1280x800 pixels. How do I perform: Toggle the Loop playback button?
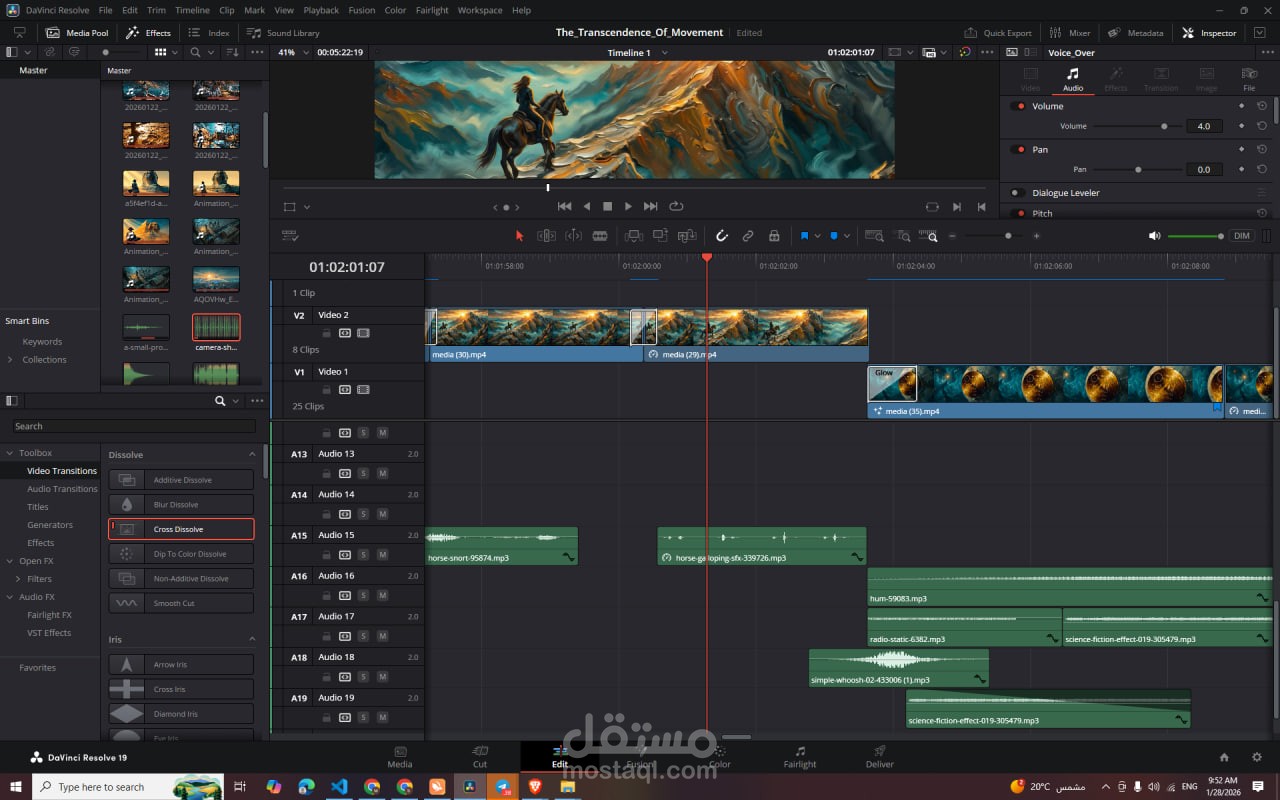coord(676,206)
